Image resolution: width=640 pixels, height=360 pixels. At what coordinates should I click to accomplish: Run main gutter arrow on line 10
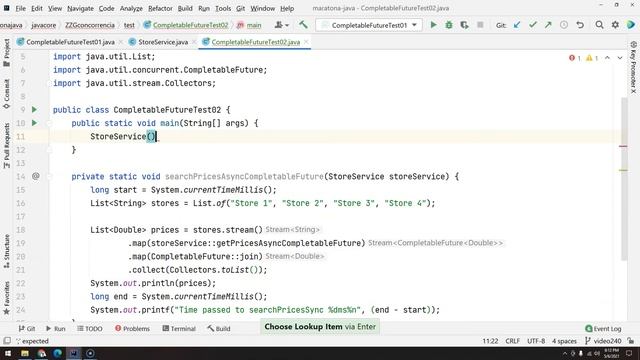pyautogui.click(x=34, y=123)
